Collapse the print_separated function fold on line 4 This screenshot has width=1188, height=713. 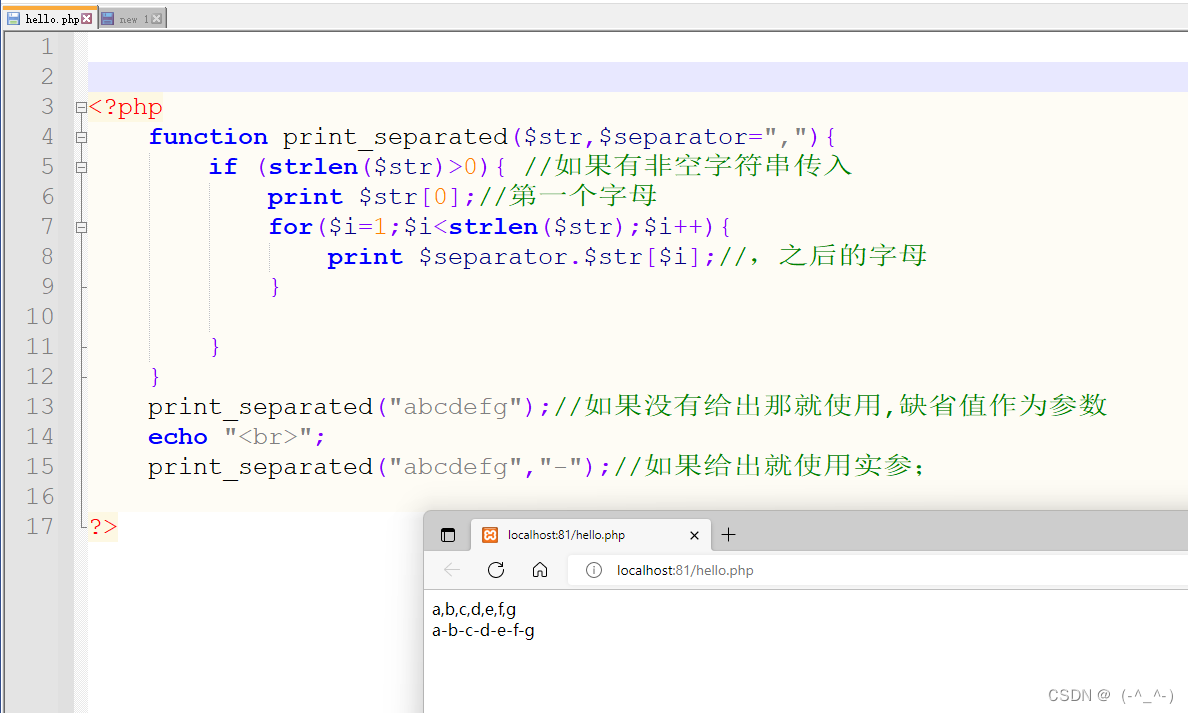click(x=80, y=137)
